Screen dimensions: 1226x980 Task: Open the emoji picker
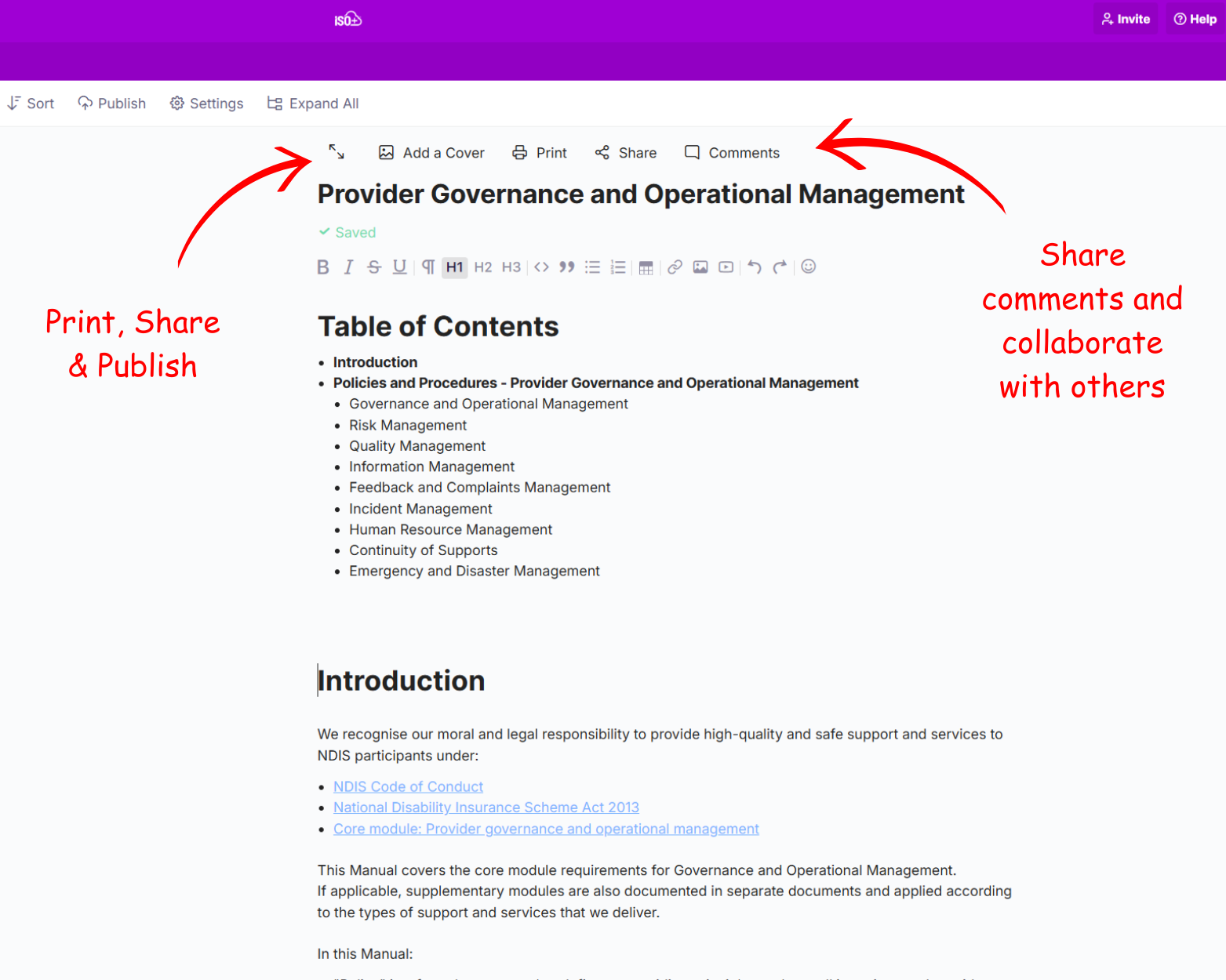[x=809, y=267]
